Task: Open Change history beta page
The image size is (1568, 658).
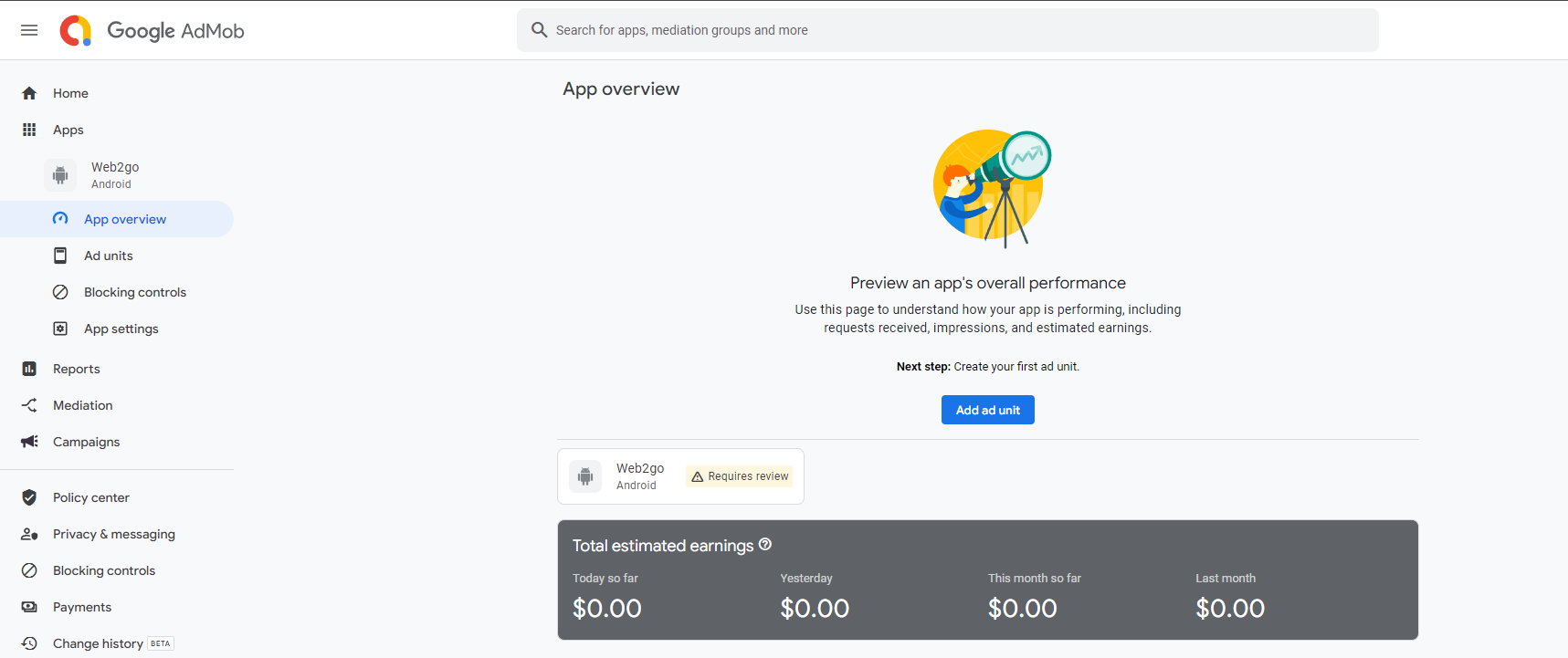Action: pyautogui.click(x=99, y=643)
